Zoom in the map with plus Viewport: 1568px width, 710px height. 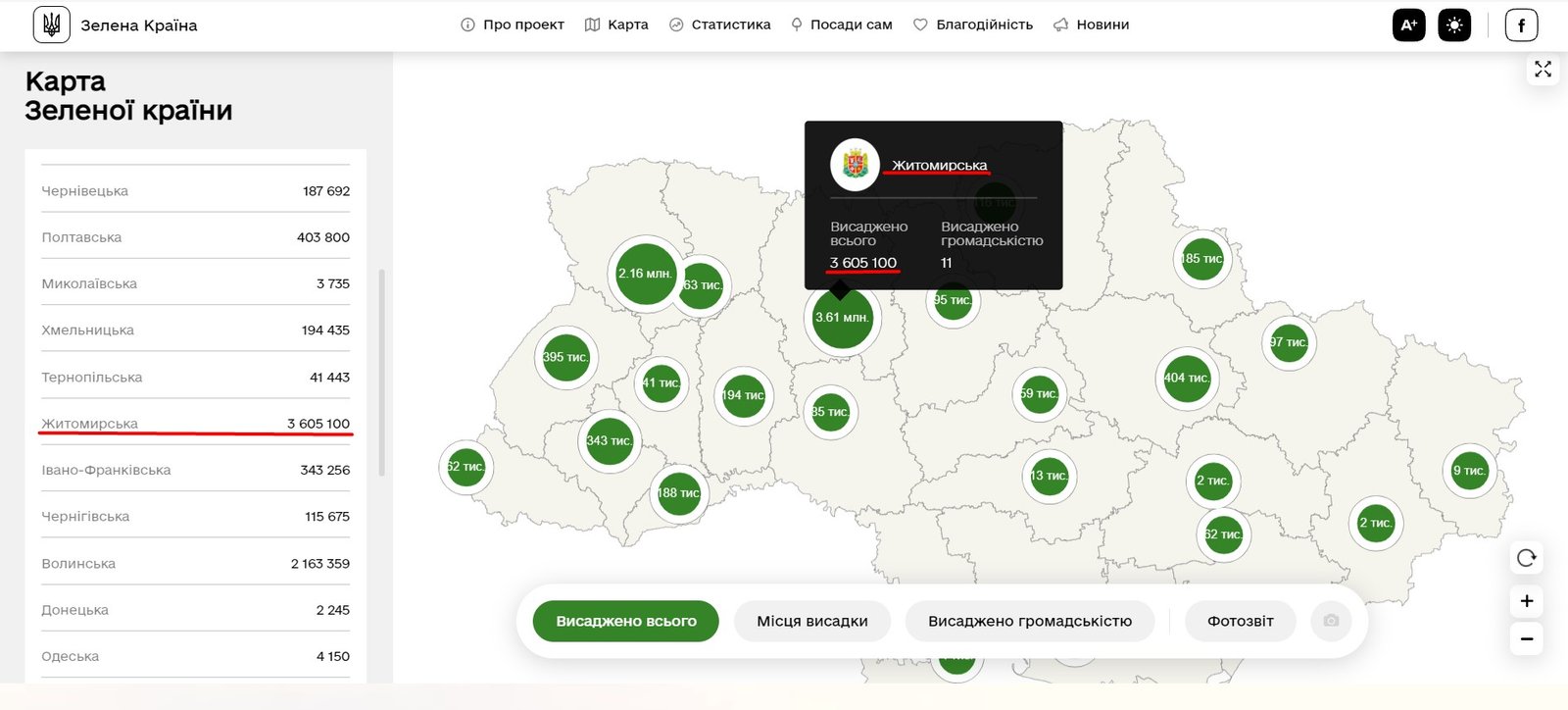click(1526, 601)
